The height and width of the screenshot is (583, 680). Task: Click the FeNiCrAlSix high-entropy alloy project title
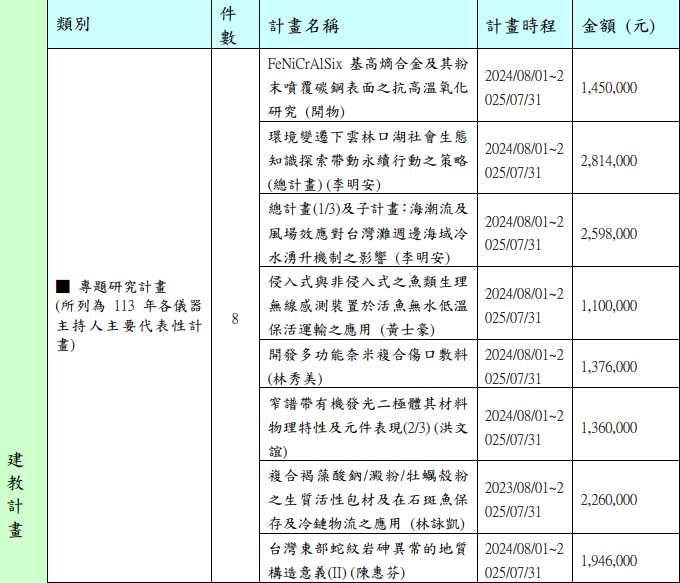click(368, 87)
